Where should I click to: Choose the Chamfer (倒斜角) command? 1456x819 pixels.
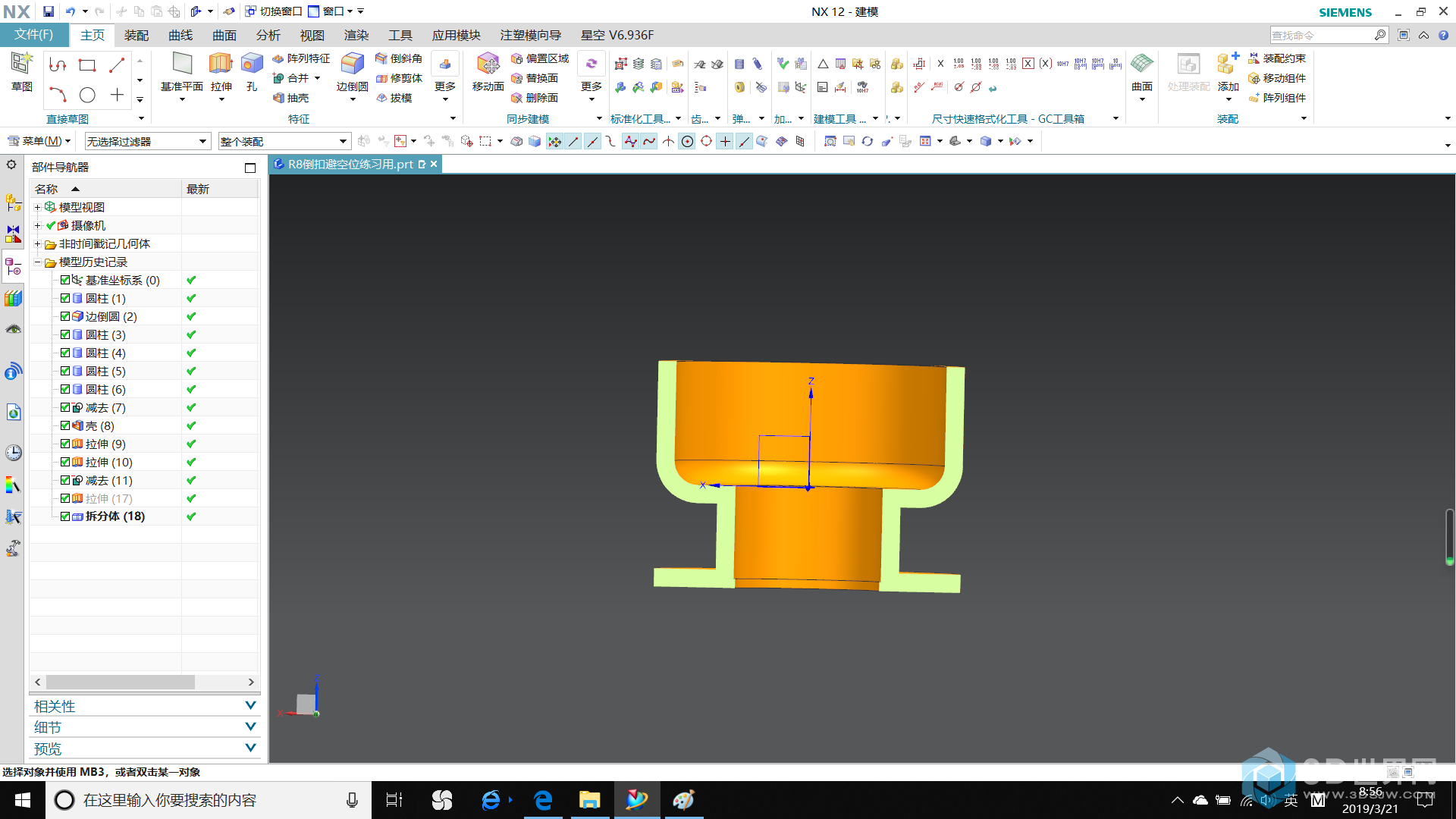(399, 58)
